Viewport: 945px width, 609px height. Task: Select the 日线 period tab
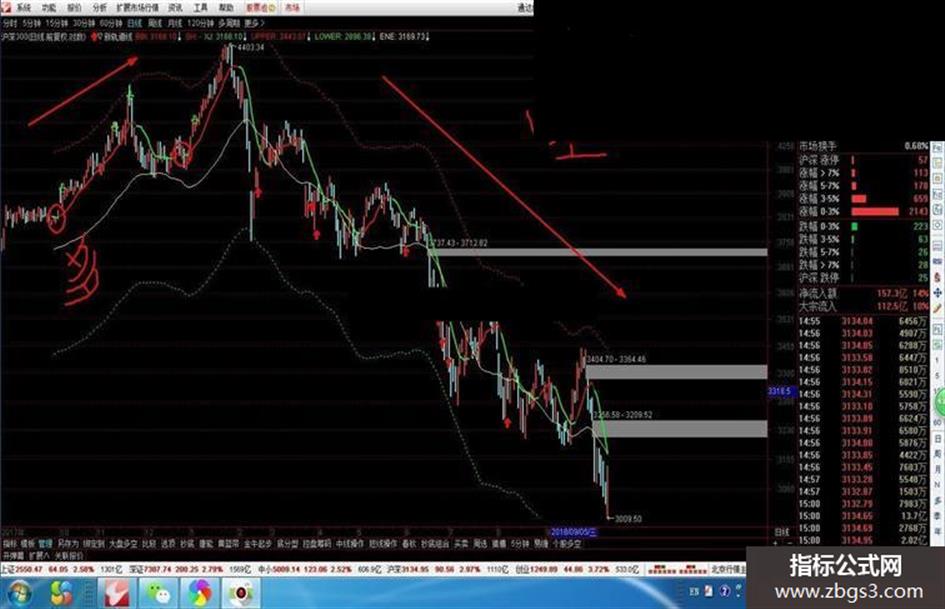(134, 24)
